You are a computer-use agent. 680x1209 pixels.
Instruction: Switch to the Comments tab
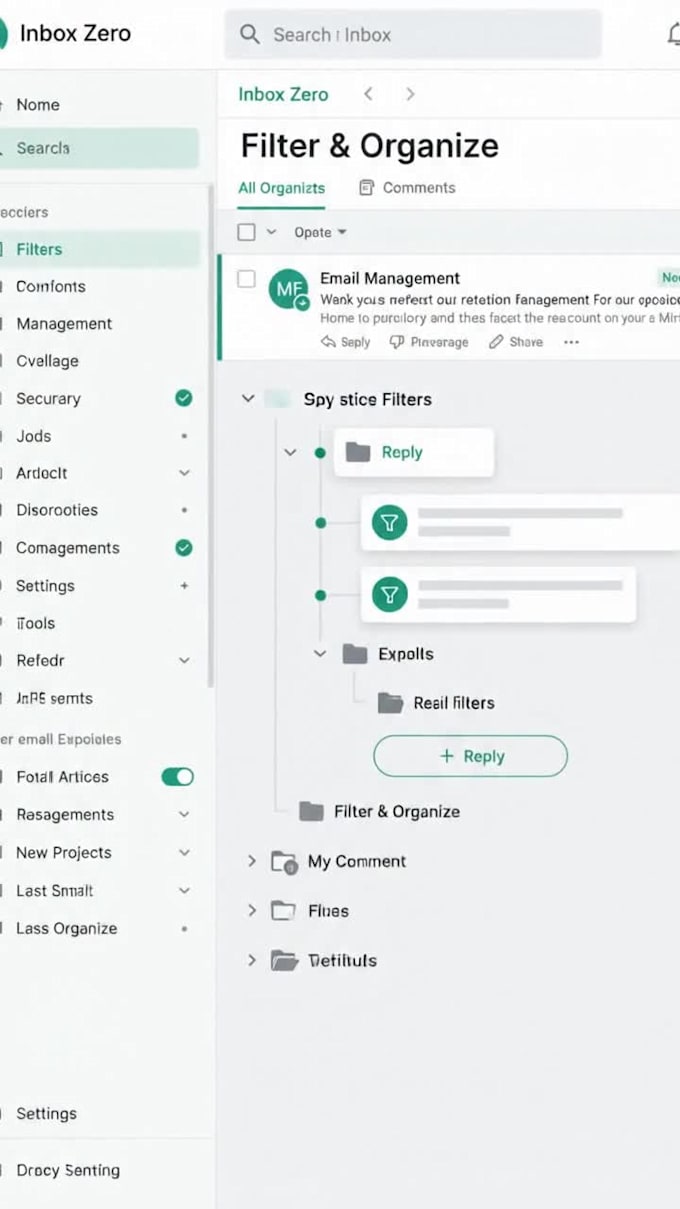point(407,187)
